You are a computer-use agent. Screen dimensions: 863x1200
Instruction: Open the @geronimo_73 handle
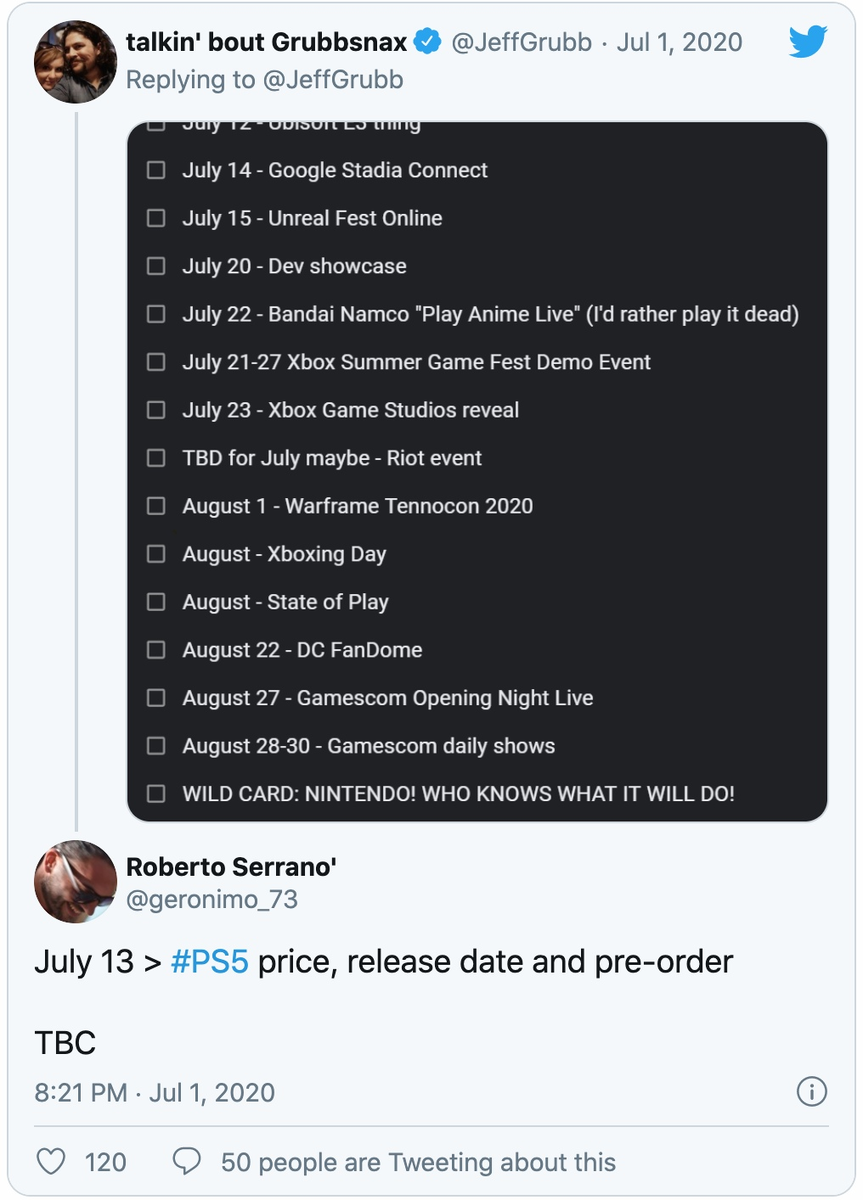tap(212, 899)
